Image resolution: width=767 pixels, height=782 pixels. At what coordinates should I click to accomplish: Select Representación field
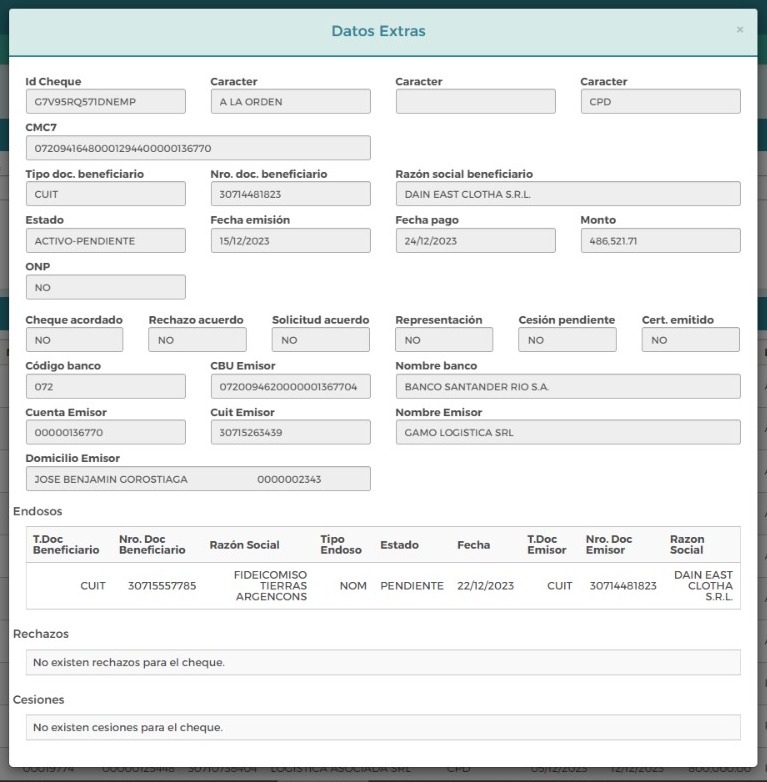pos(444,340)
